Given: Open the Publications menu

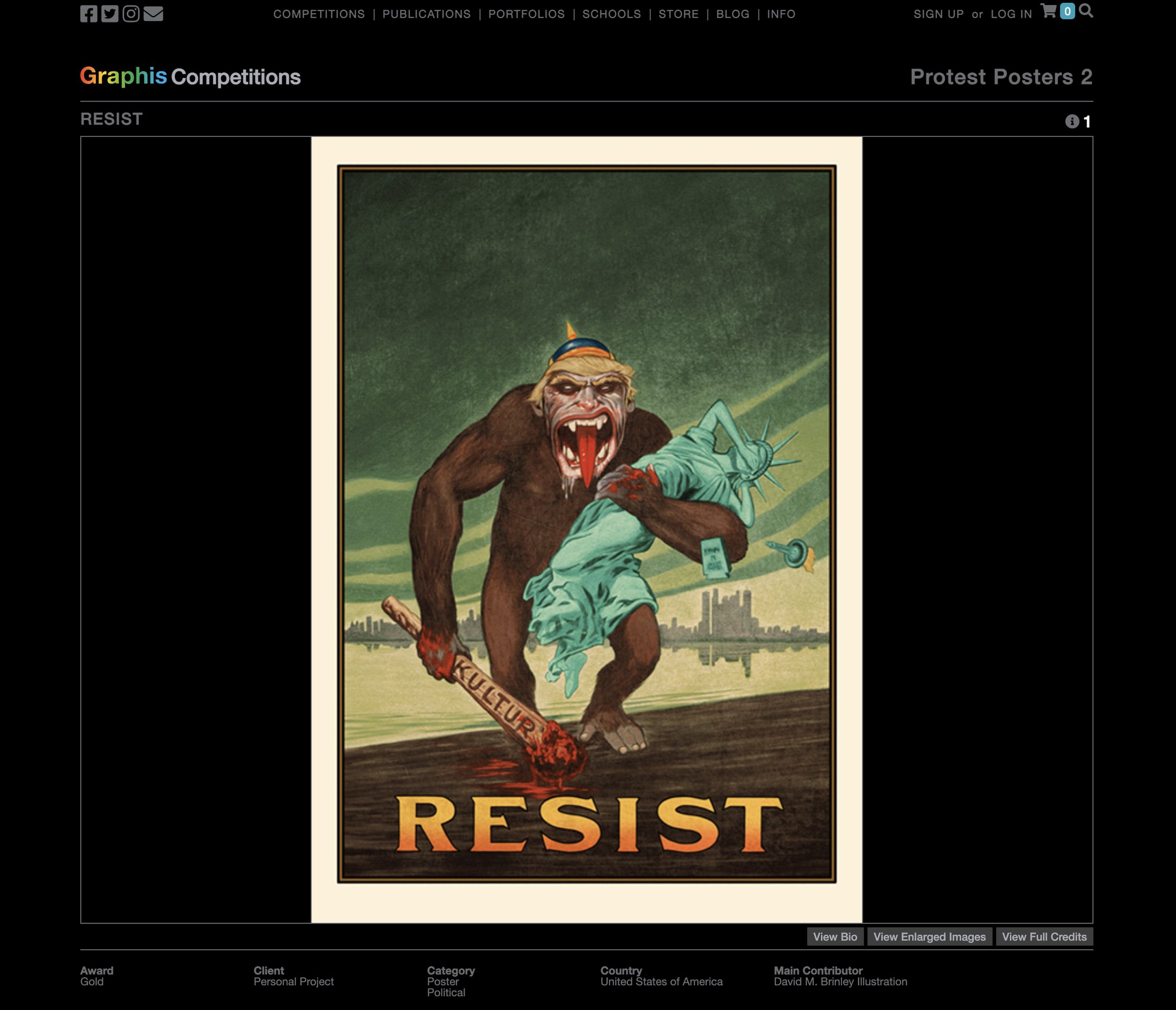Looking at the screenshot, I should tap(427, 14).
